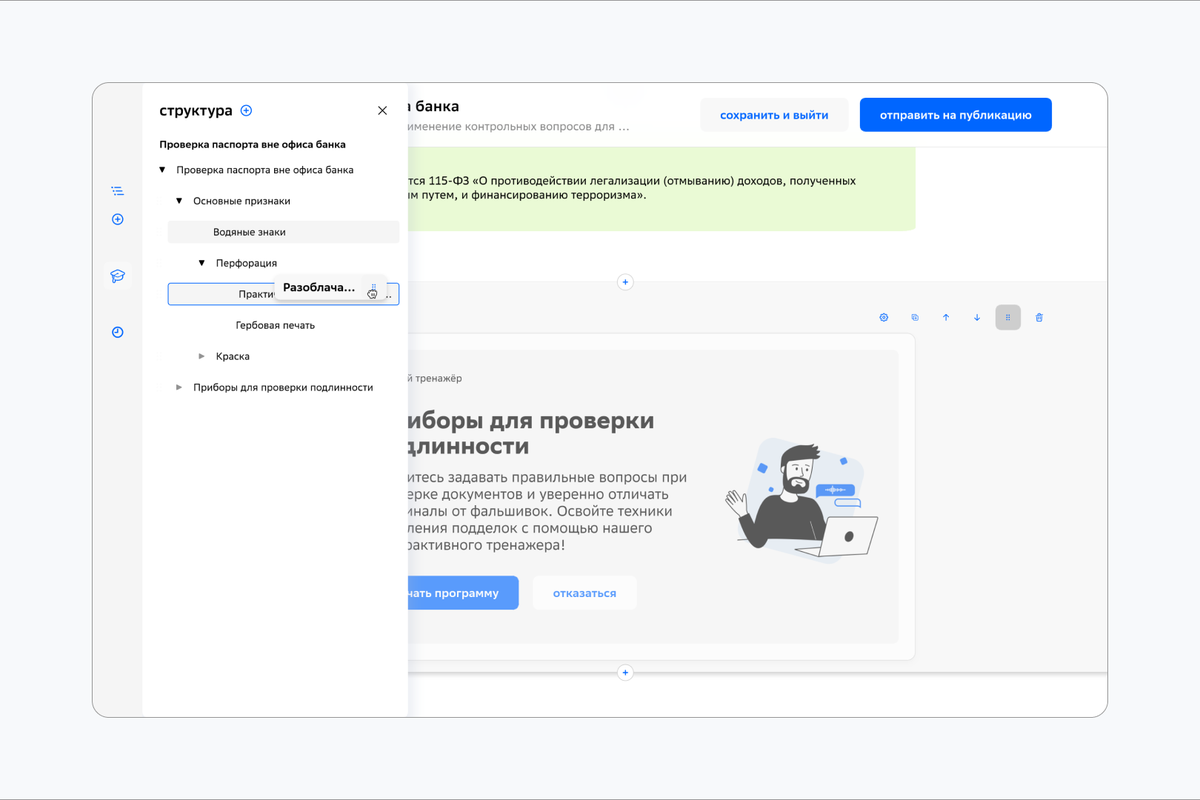The image size is (1200, 800).
Task: Duplicate the block with the copy icon
Action: click(x=915, y=318)
